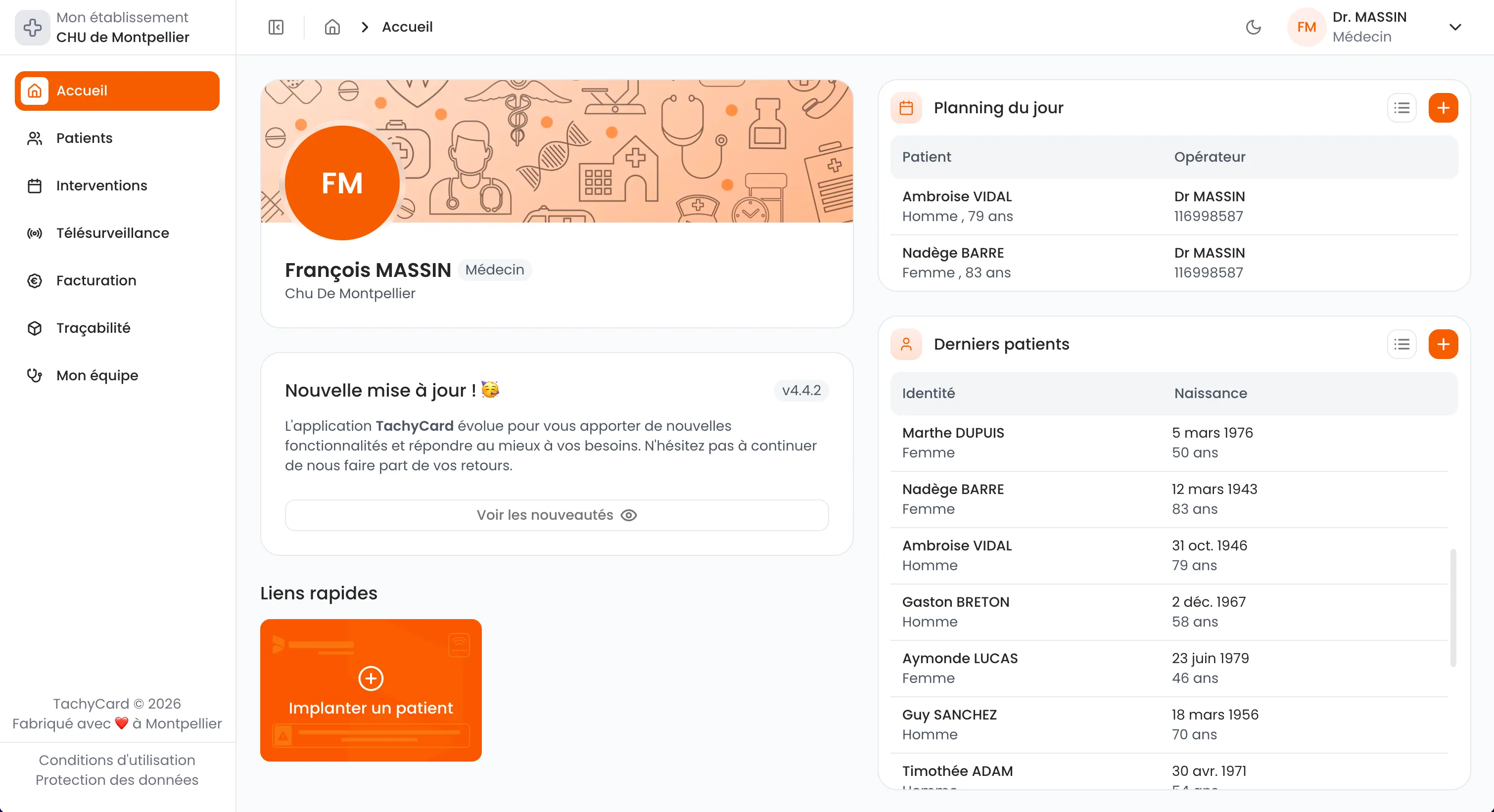Click the FM avatar in the top bar
The image size is (1494, 812).
[x=1306, y=27]
